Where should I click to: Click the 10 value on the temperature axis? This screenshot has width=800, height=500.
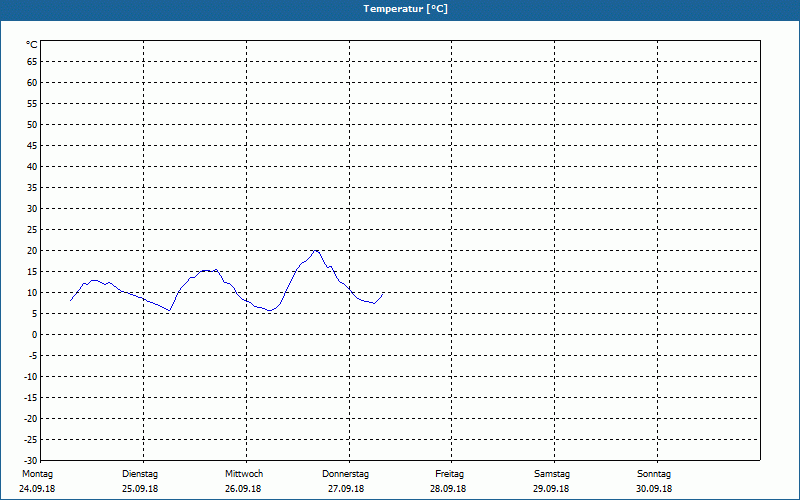(32, 293)
